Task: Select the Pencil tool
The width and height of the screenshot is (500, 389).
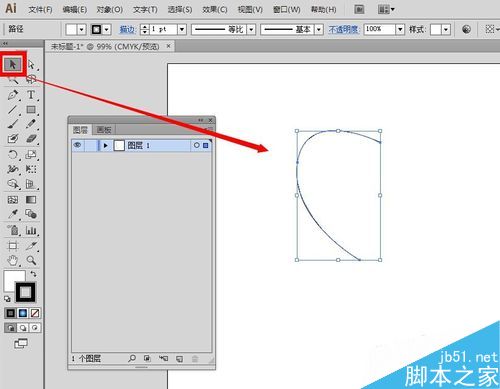Action: (x=31, y=124)
